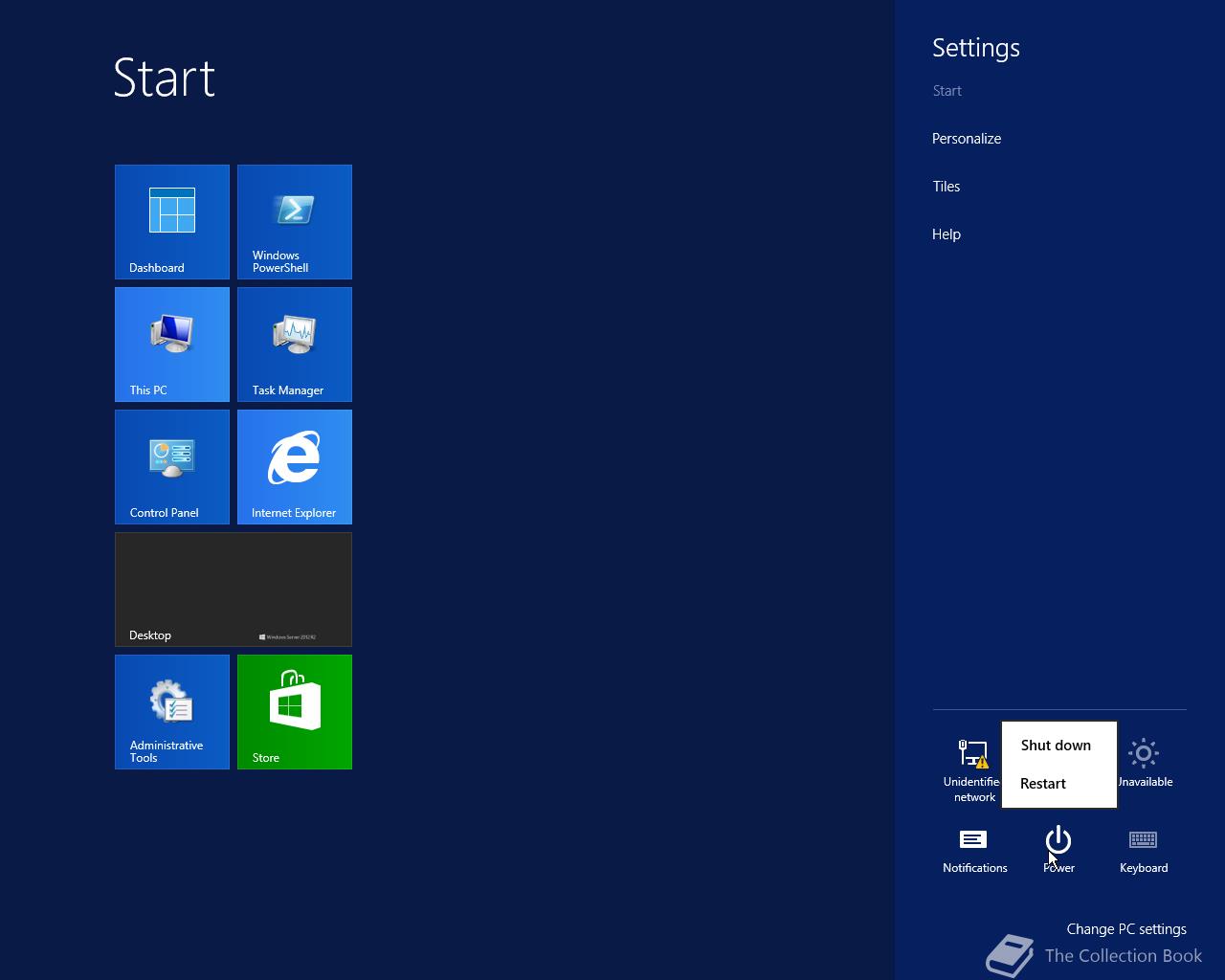
Task: Open the Task Manager tile
Action: point(295,345)
